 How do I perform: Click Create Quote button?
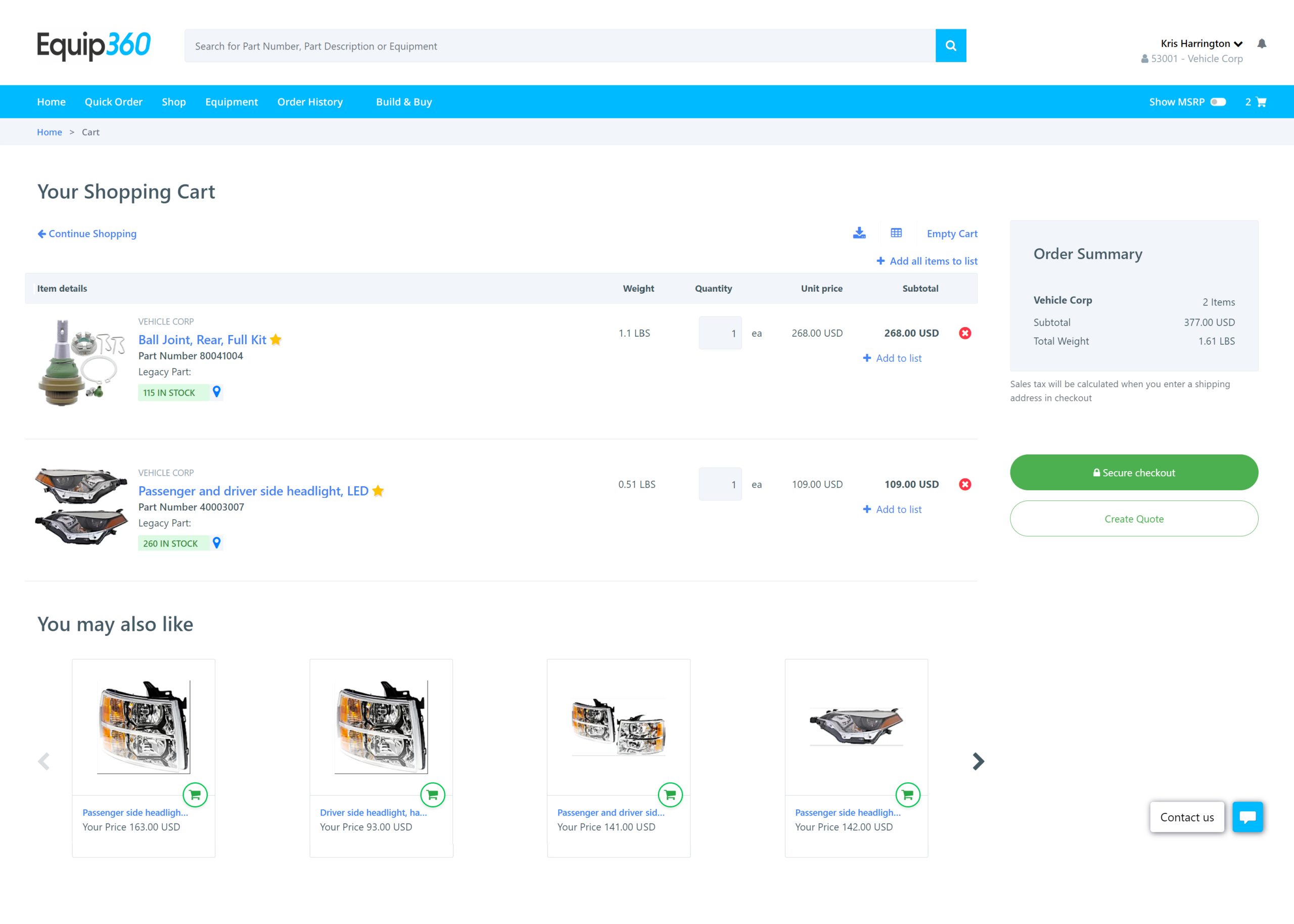click(x=1134, y=518)
